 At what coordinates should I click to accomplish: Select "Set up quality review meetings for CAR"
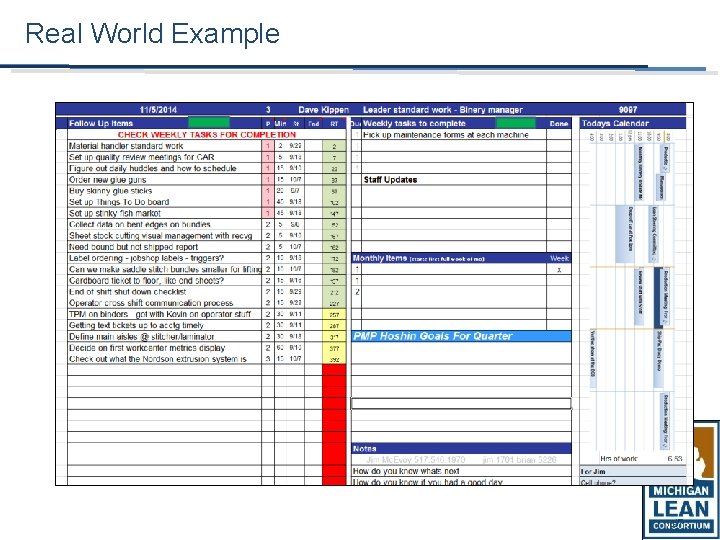coord(141,157)
